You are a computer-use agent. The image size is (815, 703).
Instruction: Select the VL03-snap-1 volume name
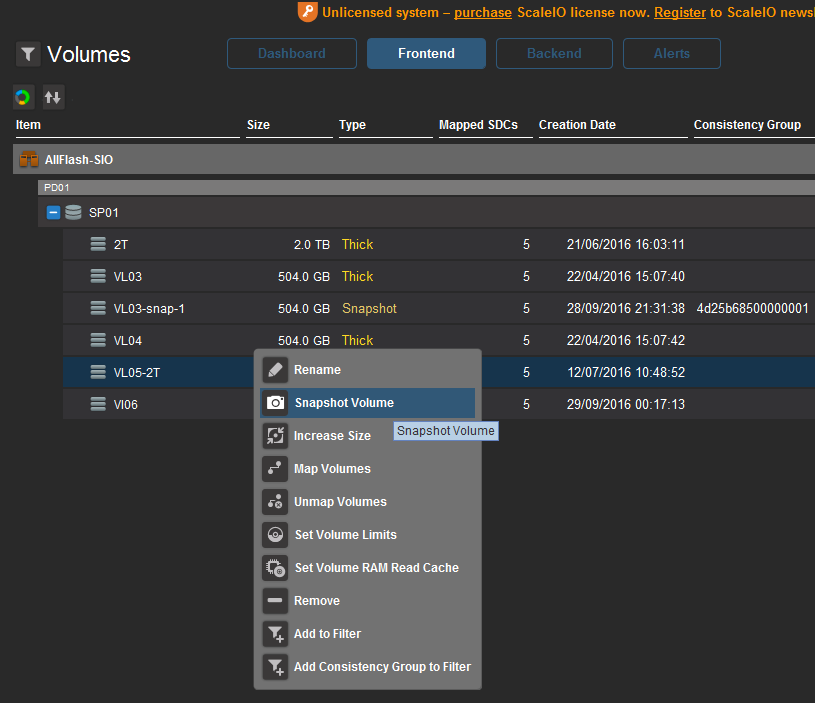tap(149, 309)
